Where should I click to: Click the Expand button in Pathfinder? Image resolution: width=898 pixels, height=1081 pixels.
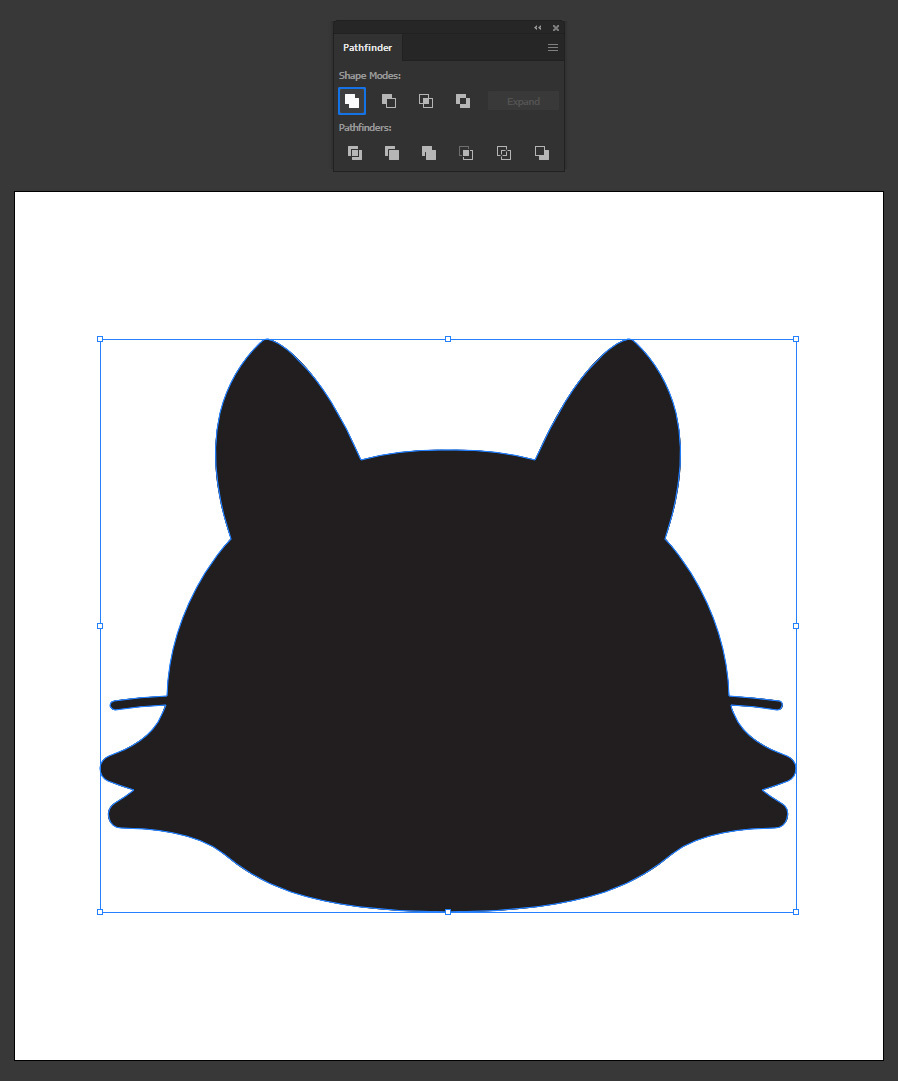click(x=523, y=101)
